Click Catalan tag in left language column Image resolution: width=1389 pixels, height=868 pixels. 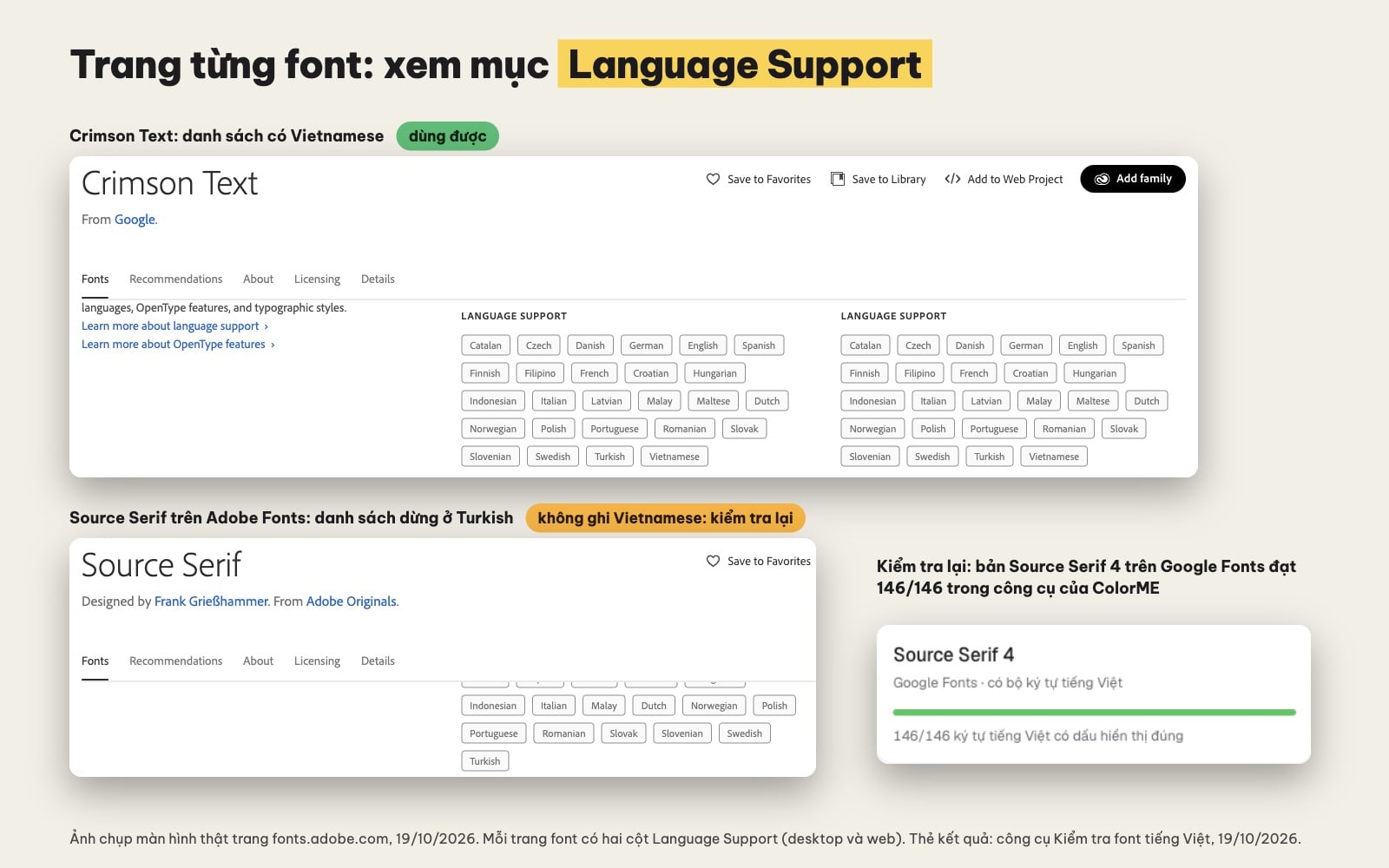485,345
